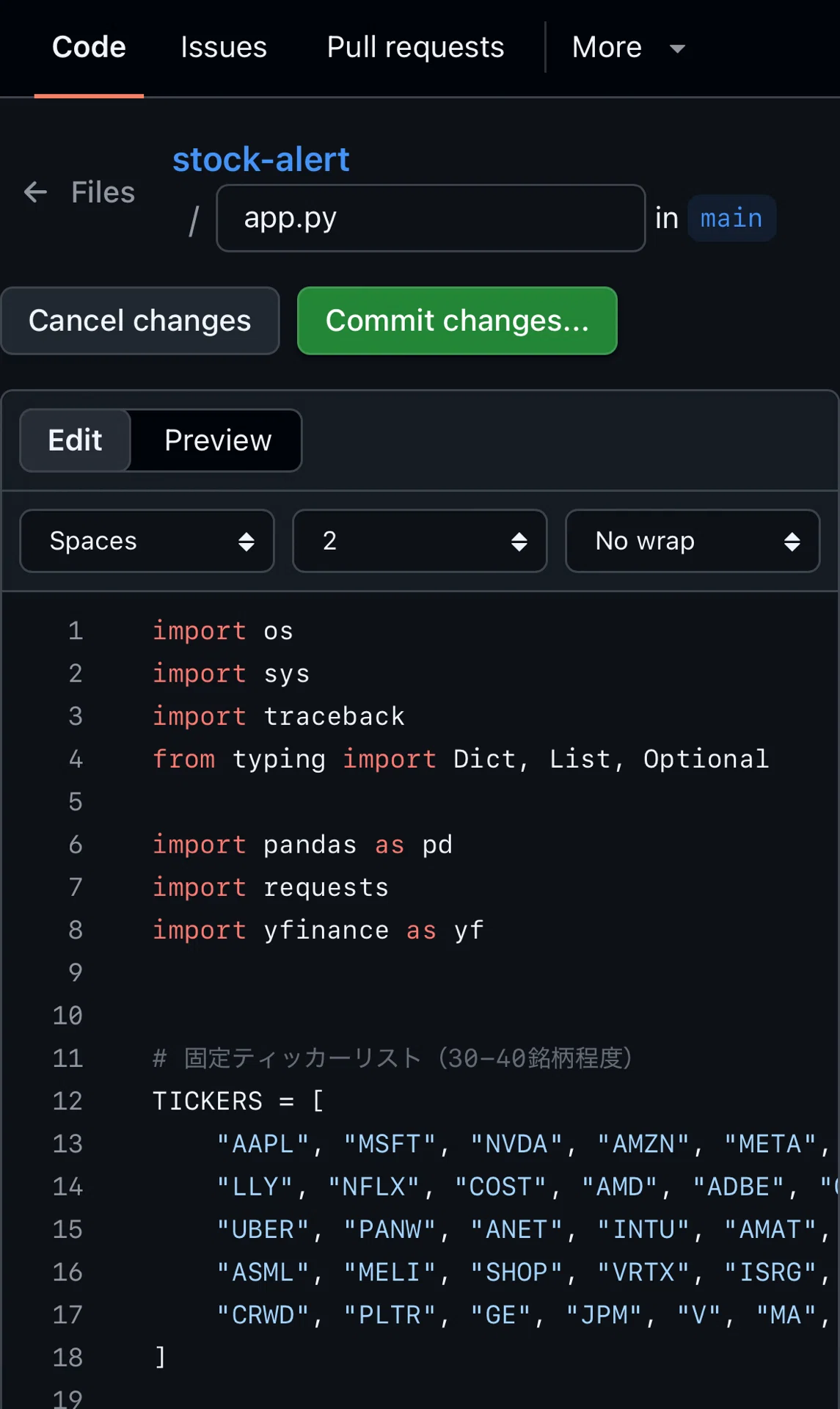The image size is (840, 1409).
Task: Open the Spaces indent mode dropdown
Action: (147, 541)
